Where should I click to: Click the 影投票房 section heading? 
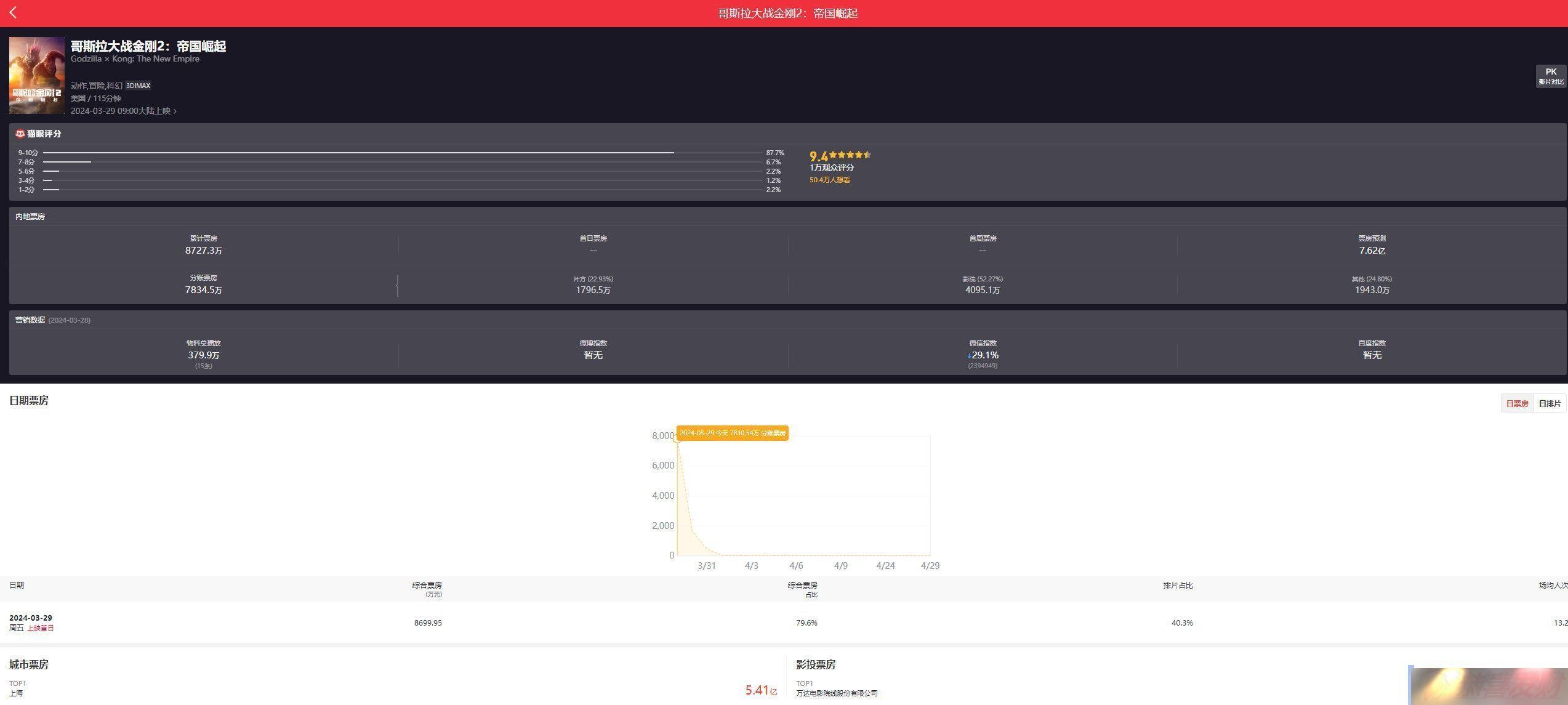pos(816,664)
